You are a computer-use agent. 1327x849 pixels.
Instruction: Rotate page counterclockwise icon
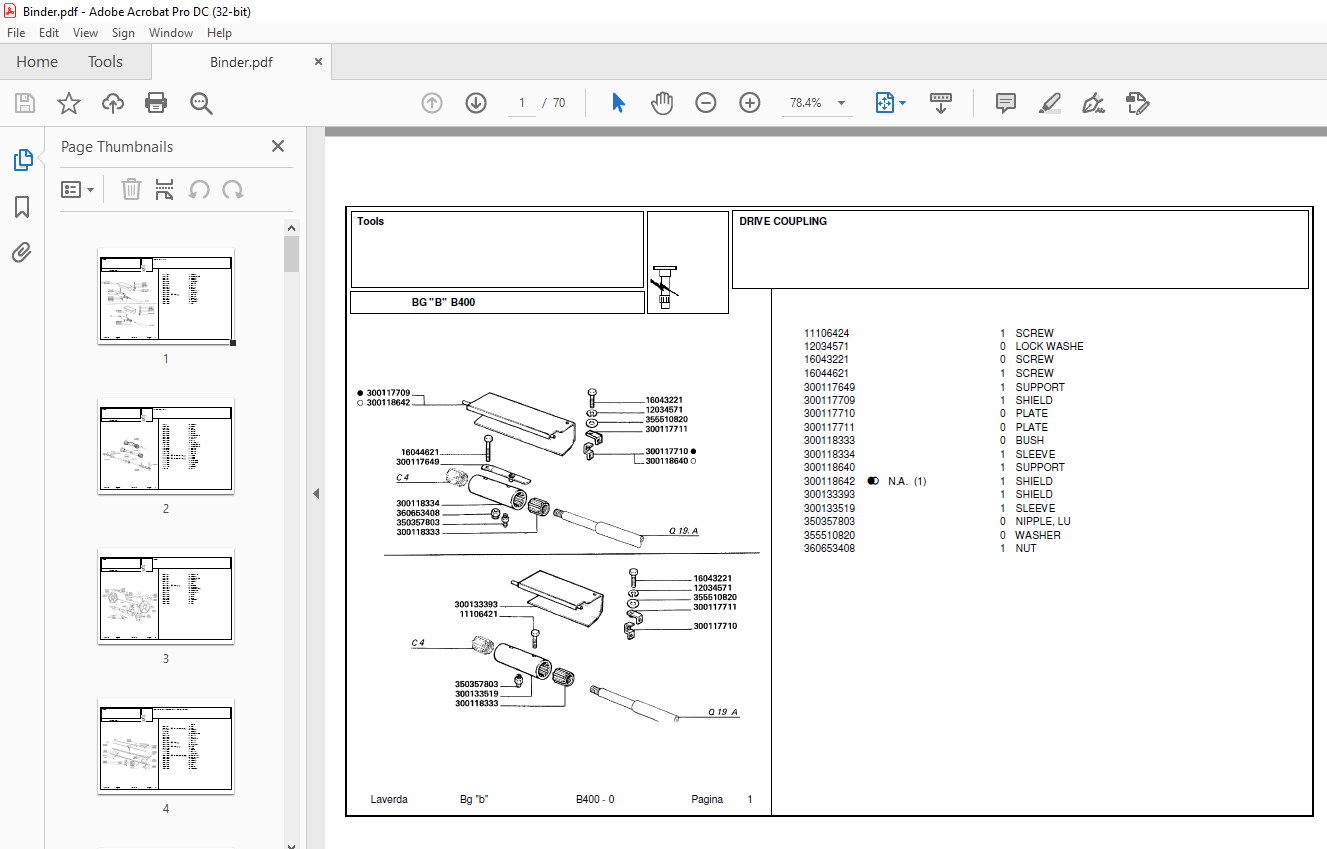click(x=199, y=189)
